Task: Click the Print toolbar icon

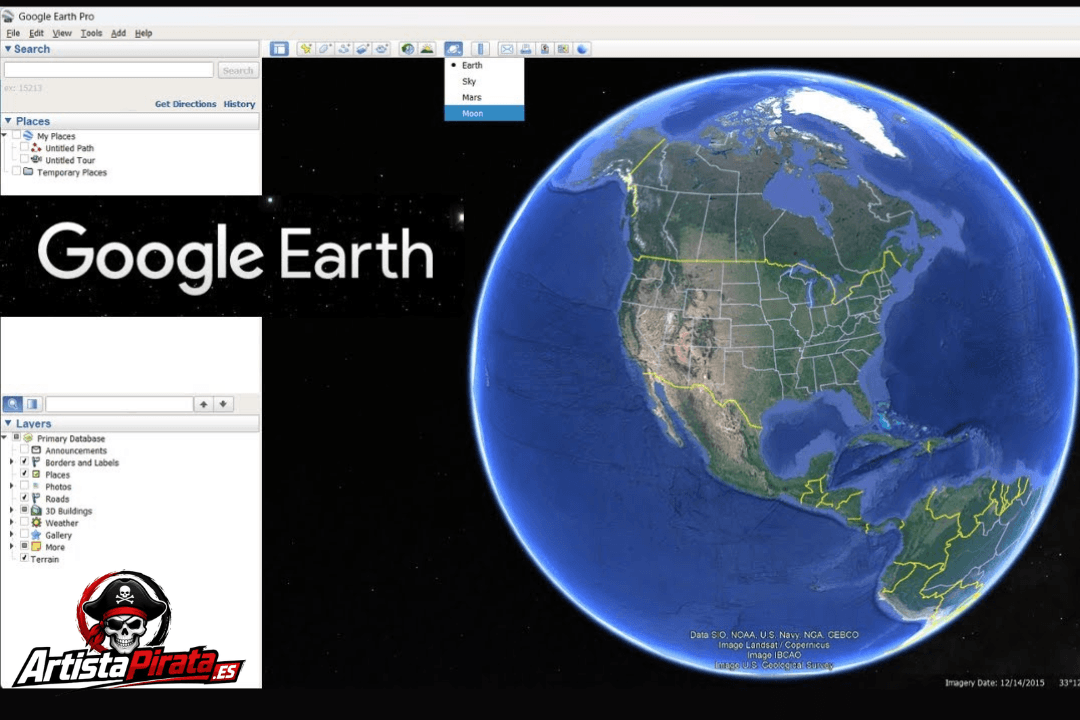Action: (x=526, y=49)
